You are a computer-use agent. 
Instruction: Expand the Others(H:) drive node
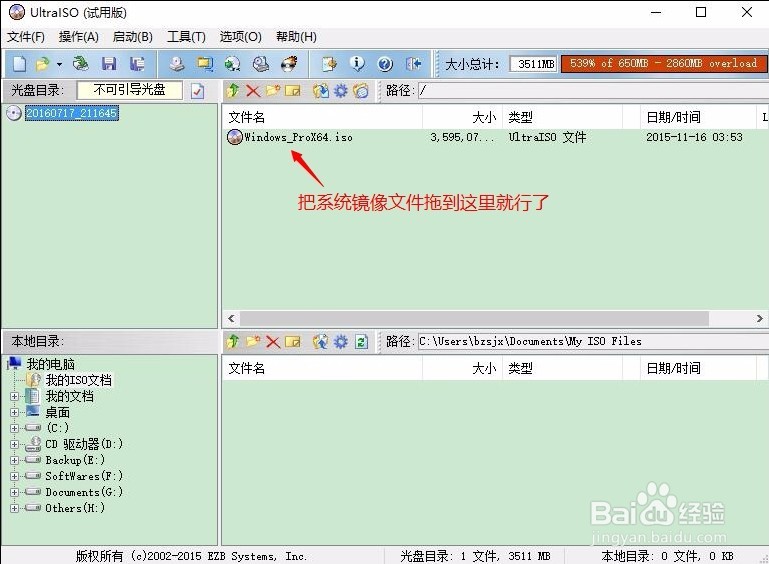[15, 508]
